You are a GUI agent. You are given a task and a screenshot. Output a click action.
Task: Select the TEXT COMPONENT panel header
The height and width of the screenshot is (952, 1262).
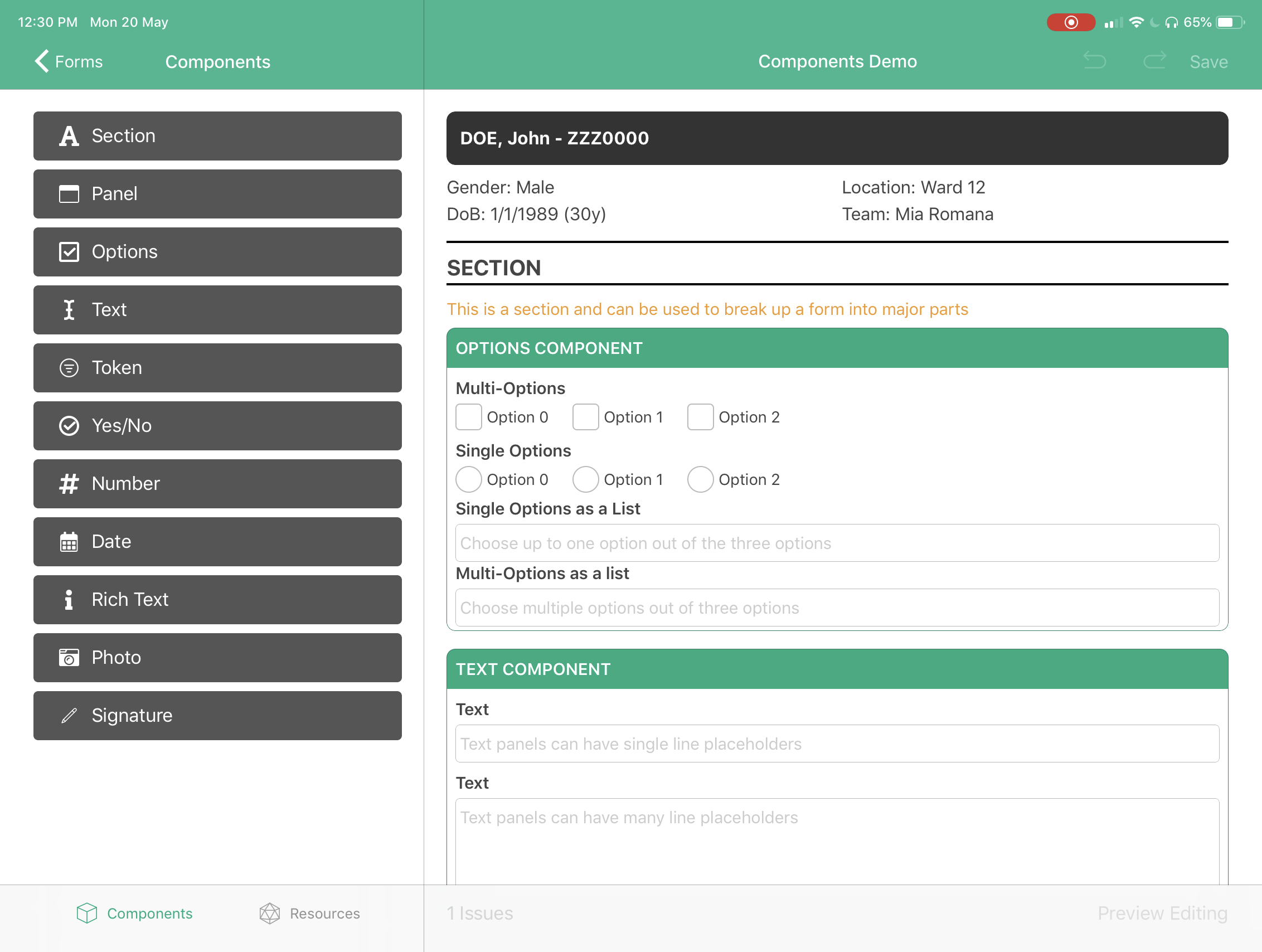tap(837, 669)
